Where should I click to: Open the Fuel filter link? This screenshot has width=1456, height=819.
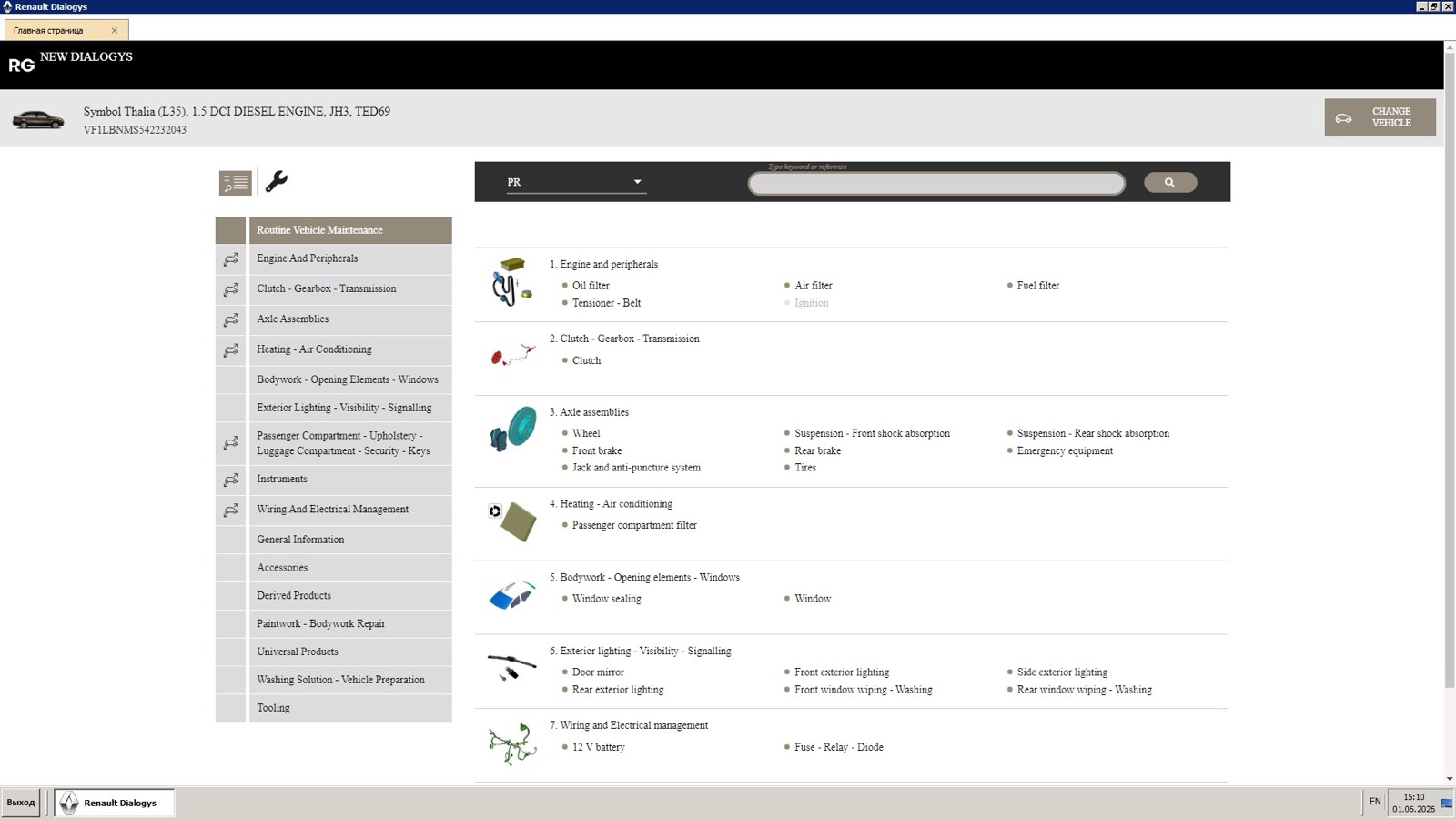click(1038, 286)
